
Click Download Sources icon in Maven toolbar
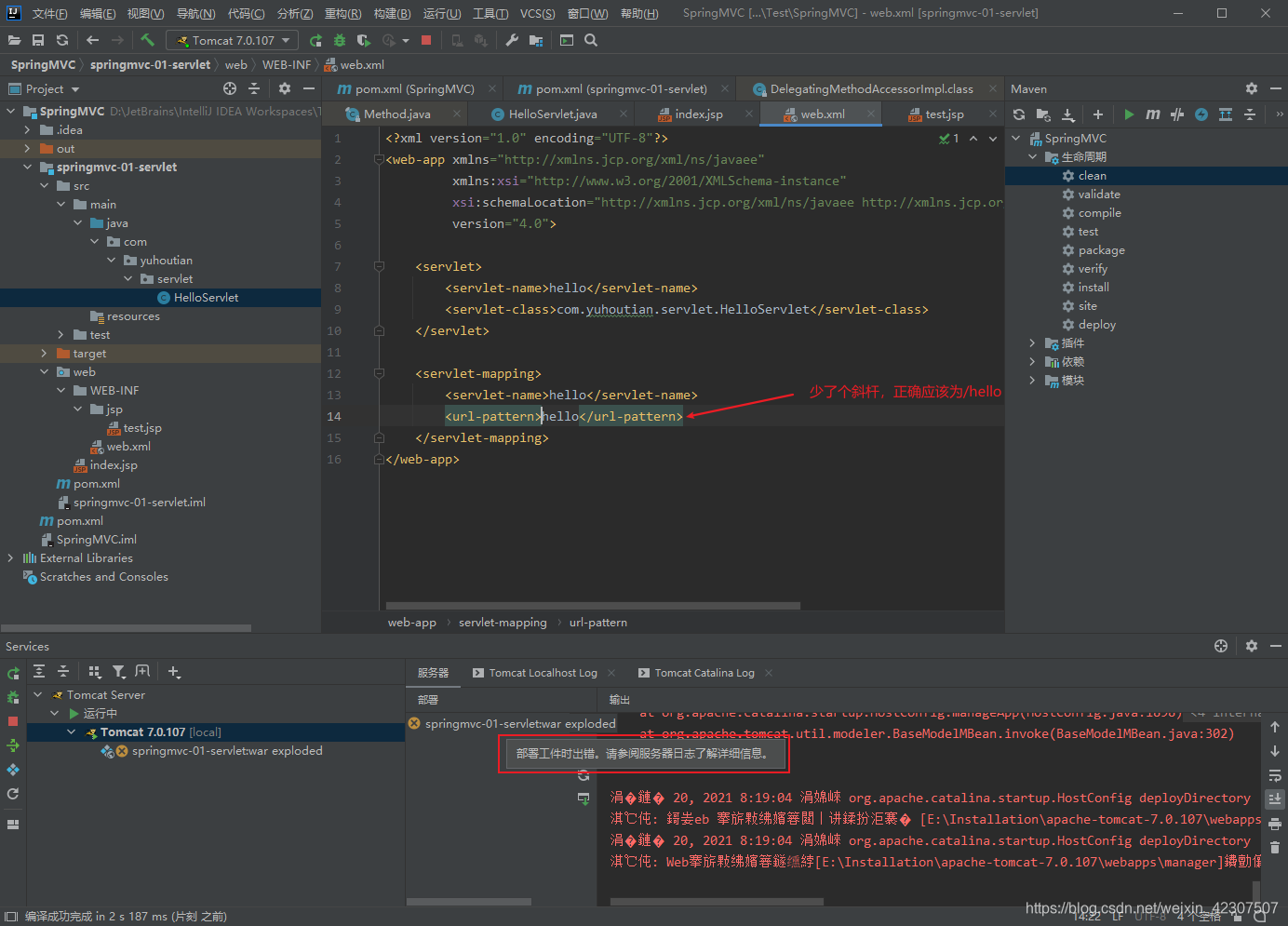[1068, 114]
